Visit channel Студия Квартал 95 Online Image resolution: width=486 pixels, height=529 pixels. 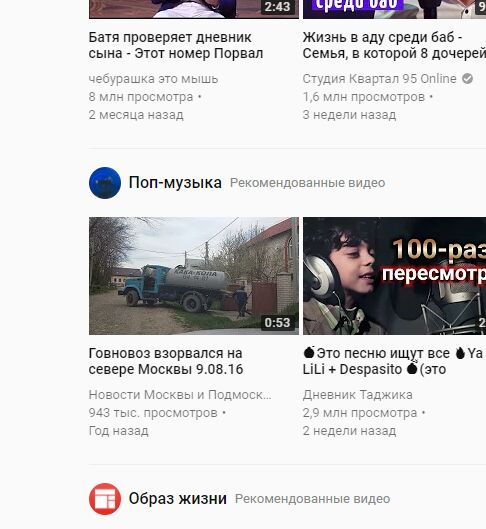pos(379,79)
